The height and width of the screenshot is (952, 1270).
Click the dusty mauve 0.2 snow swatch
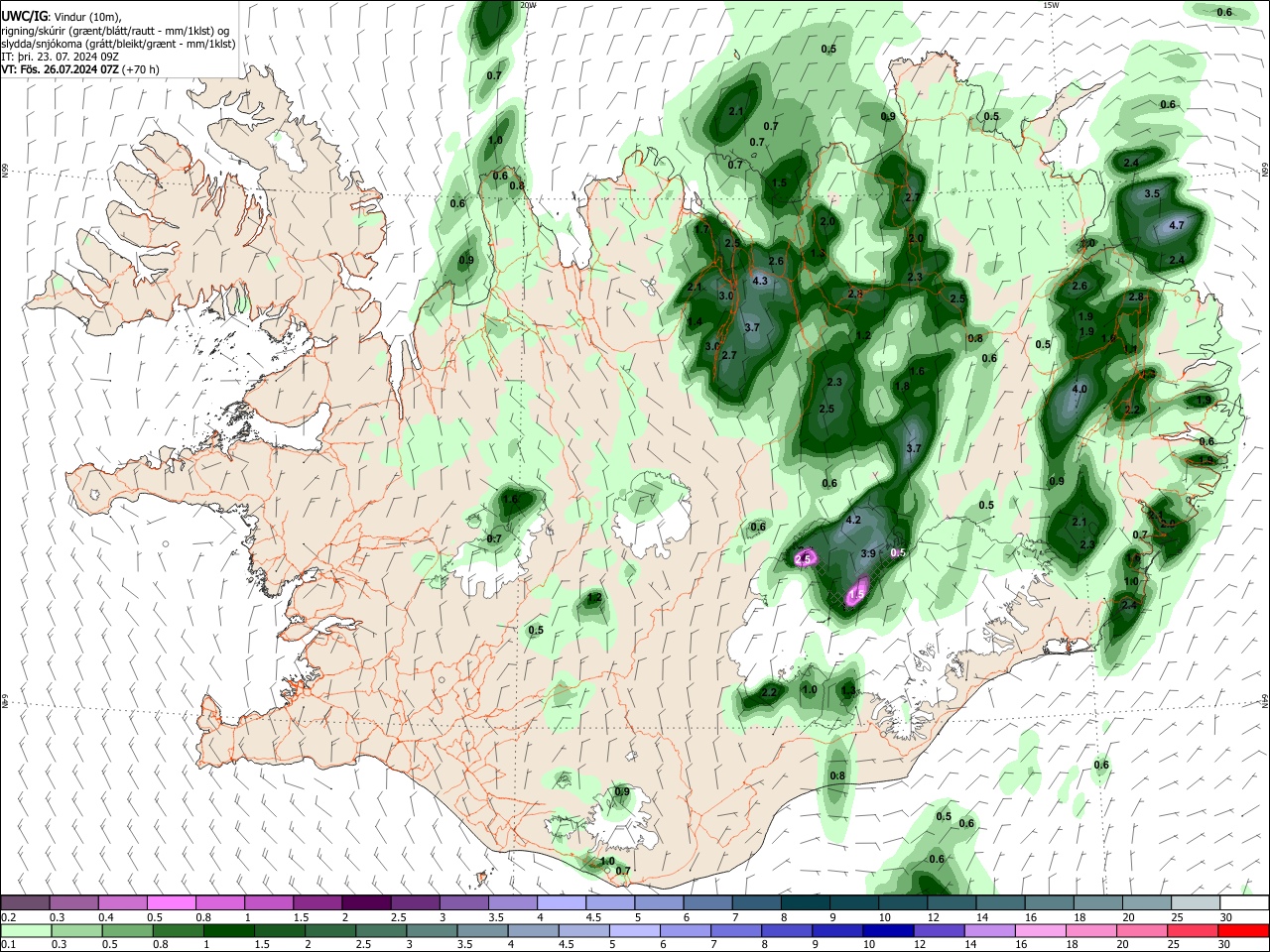[x=25, y=903]
